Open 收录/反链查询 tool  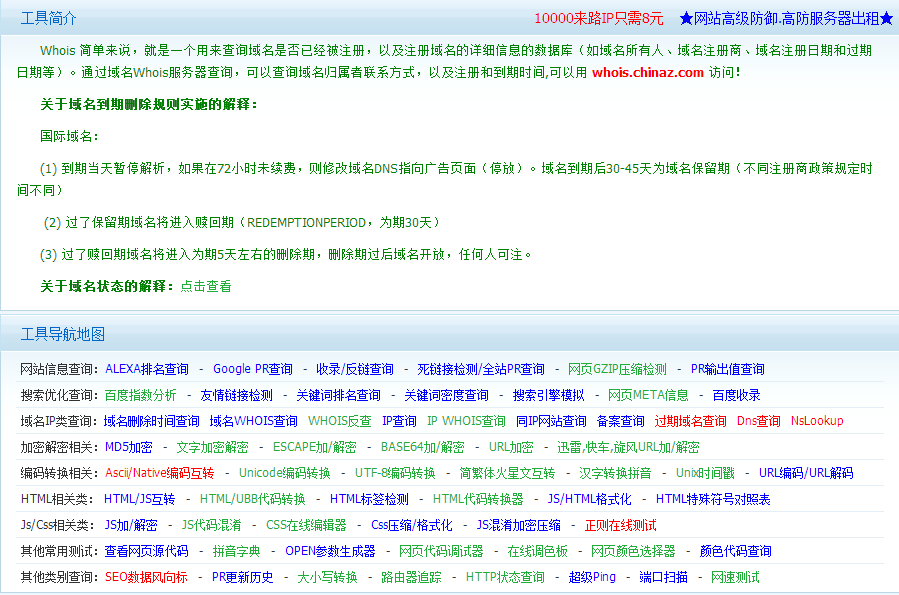(x=355, y=369)
